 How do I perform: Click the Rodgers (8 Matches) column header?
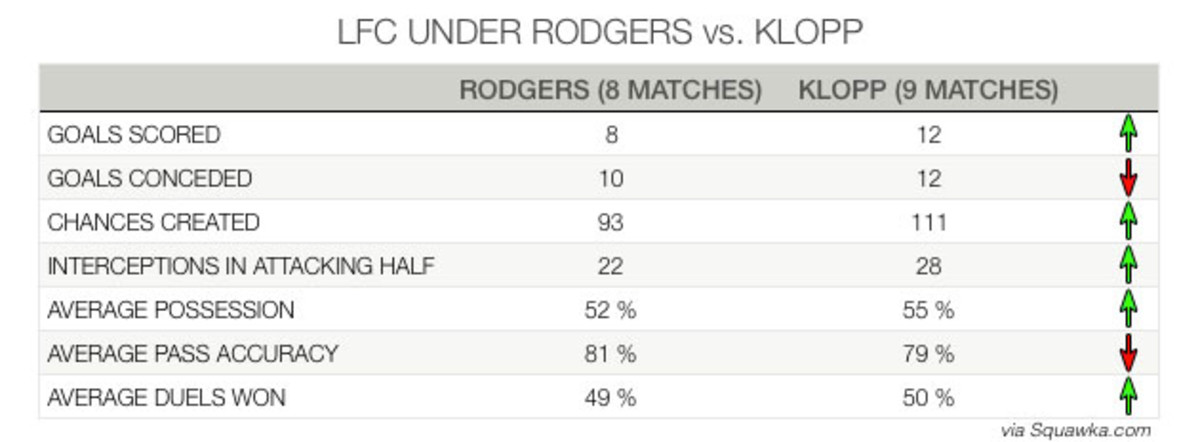pos(610,90)
